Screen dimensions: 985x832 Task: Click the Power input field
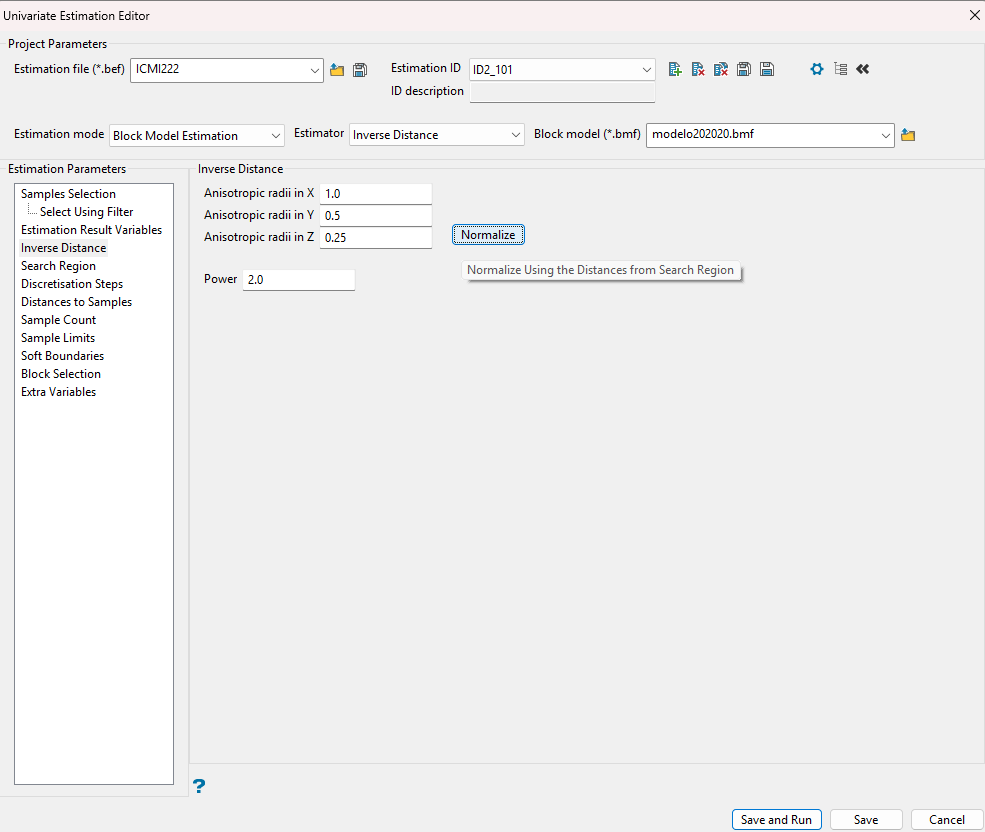(x=298, y=280)
